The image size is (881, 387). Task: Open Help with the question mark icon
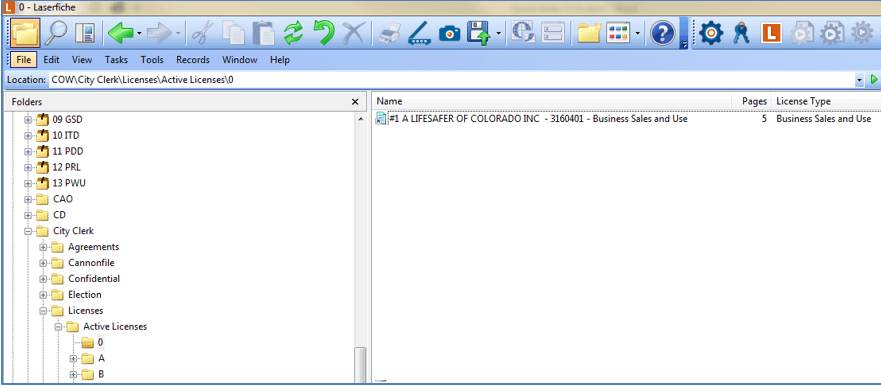coord(662,34)
